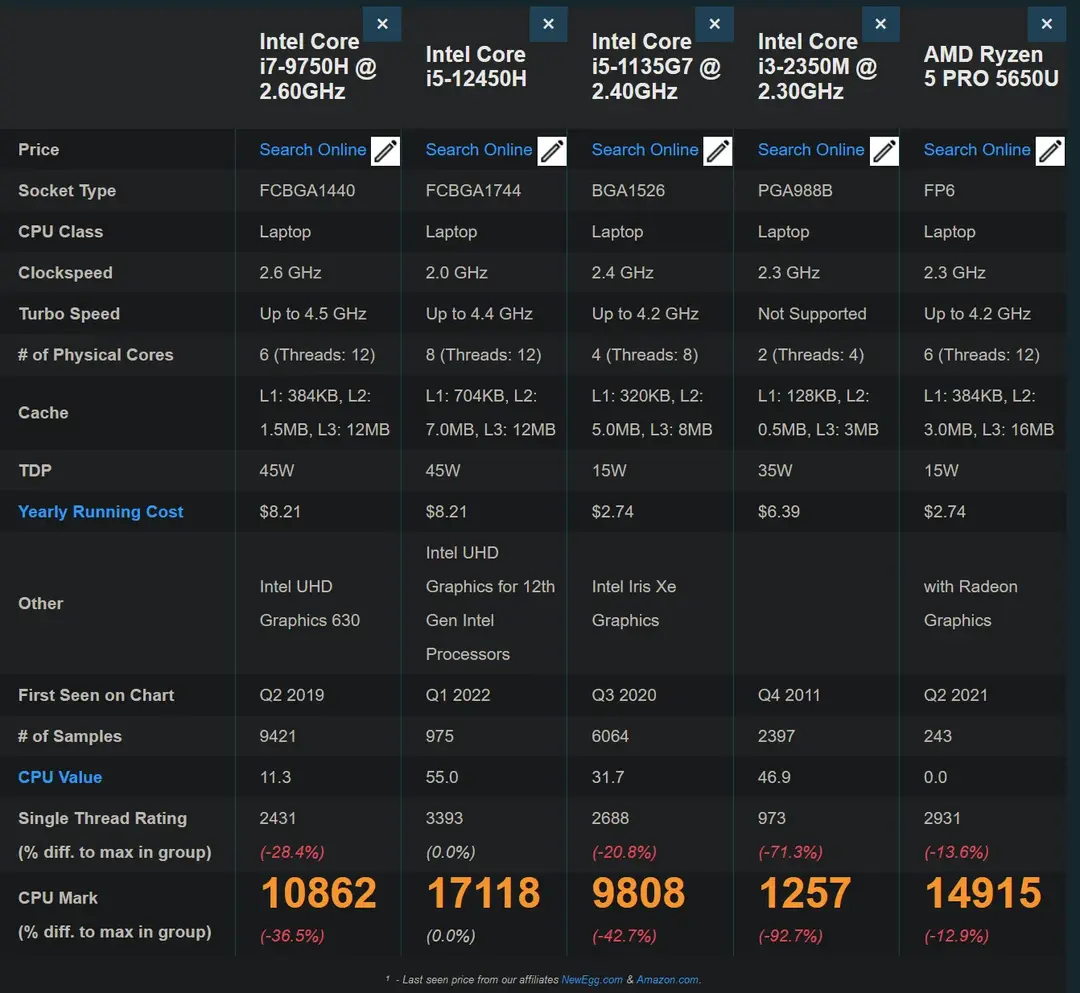This screenshot has height=993, width=1080.
Task: Edit the price for Intel Core i7-9750H
Action: click(x=385, y=150)
